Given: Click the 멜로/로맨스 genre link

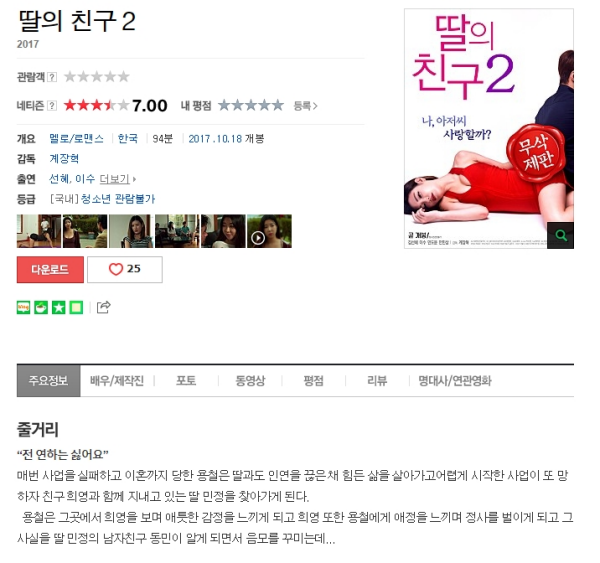Looking at the screenshot, I should (x=77, y=139).
